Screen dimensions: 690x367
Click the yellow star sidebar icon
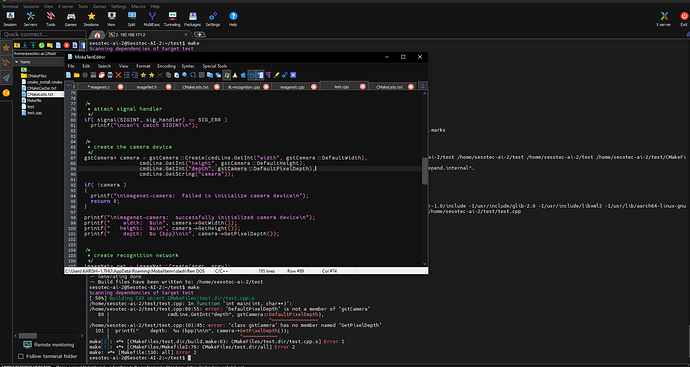6,47
